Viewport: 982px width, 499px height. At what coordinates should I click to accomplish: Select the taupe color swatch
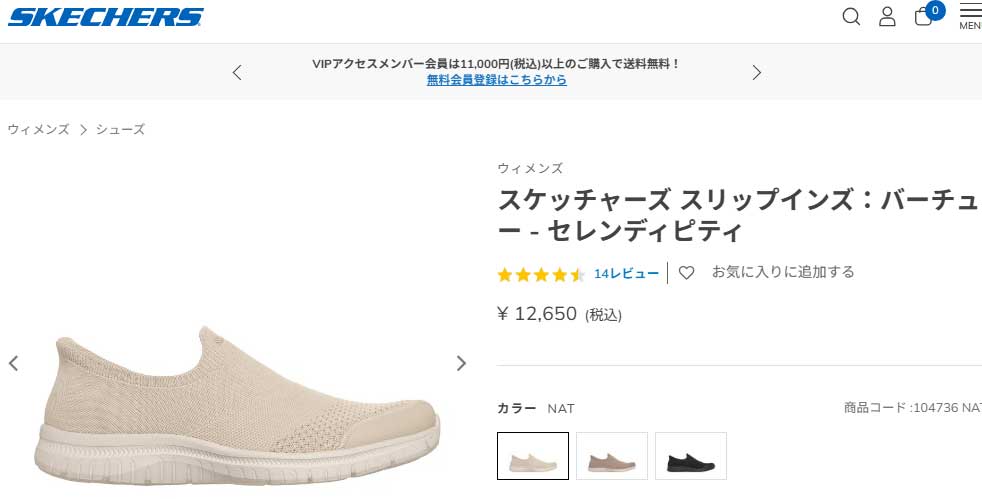click(612, 456)
